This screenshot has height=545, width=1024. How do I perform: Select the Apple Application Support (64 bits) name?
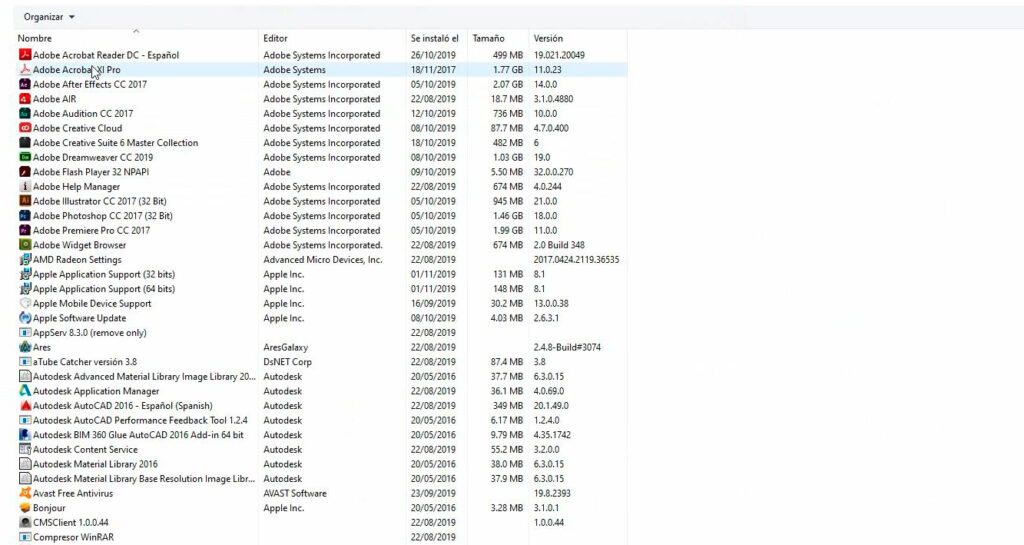click(104, 289)
